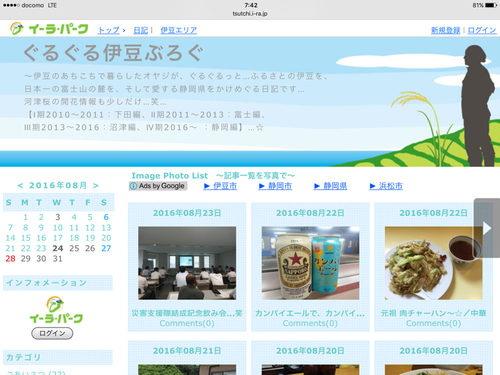Open the meeting room photo thumbnail
Image resolution: width=500 pixels, height=375 pixels.
(x=187, y=263)
